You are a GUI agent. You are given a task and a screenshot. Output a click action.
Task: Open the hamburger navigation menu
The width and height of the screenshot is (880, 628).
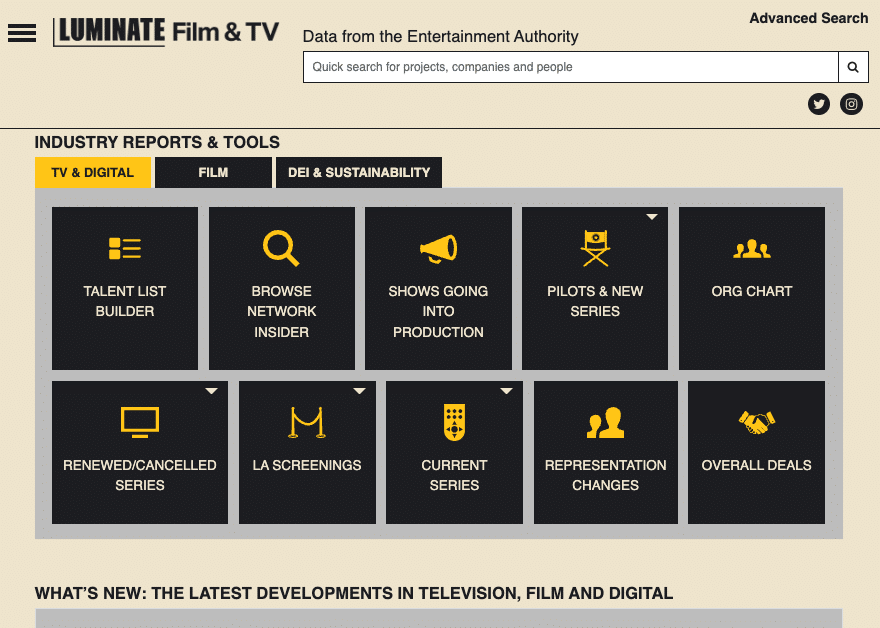22,33
